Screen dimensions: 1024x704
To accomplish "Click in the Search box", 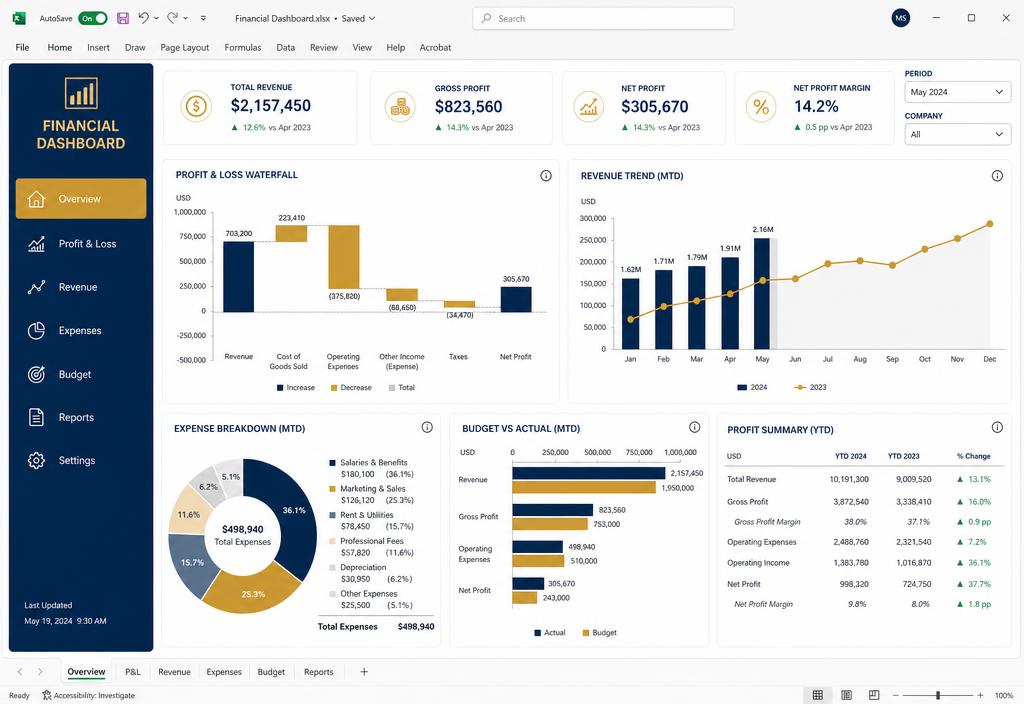I will pyautogui.click(x=603, y=18).
